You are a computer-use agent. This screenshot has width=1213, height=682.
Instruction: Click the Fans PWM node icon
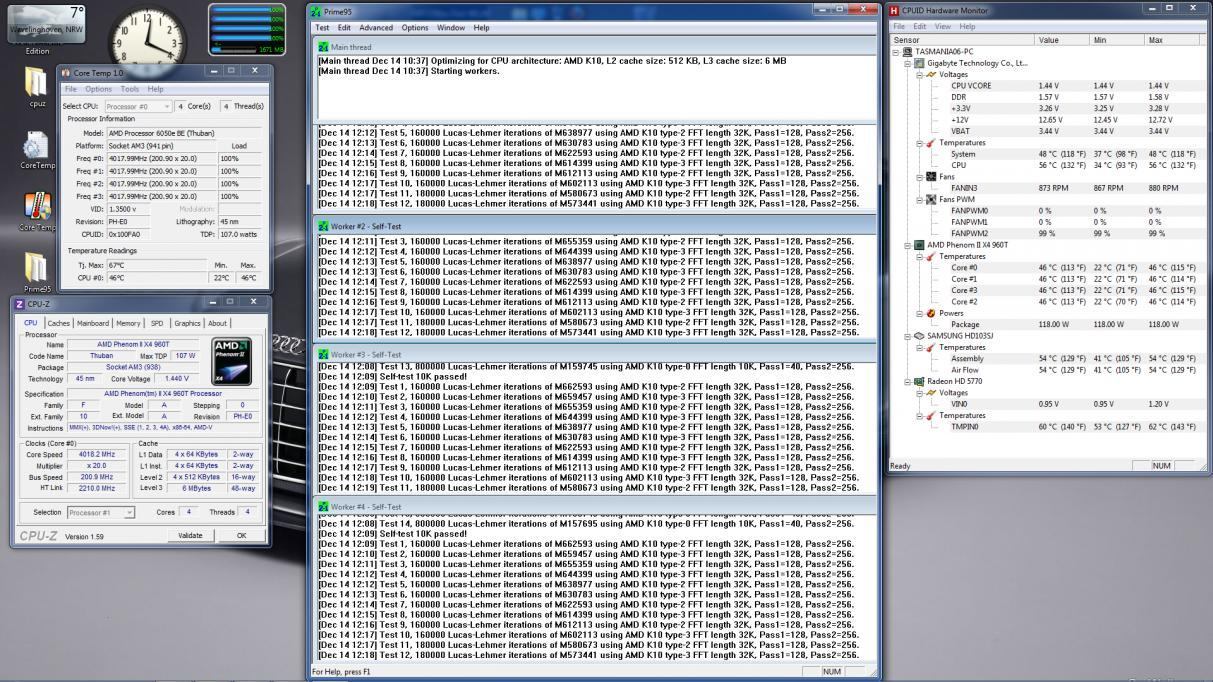pos(931,199)
